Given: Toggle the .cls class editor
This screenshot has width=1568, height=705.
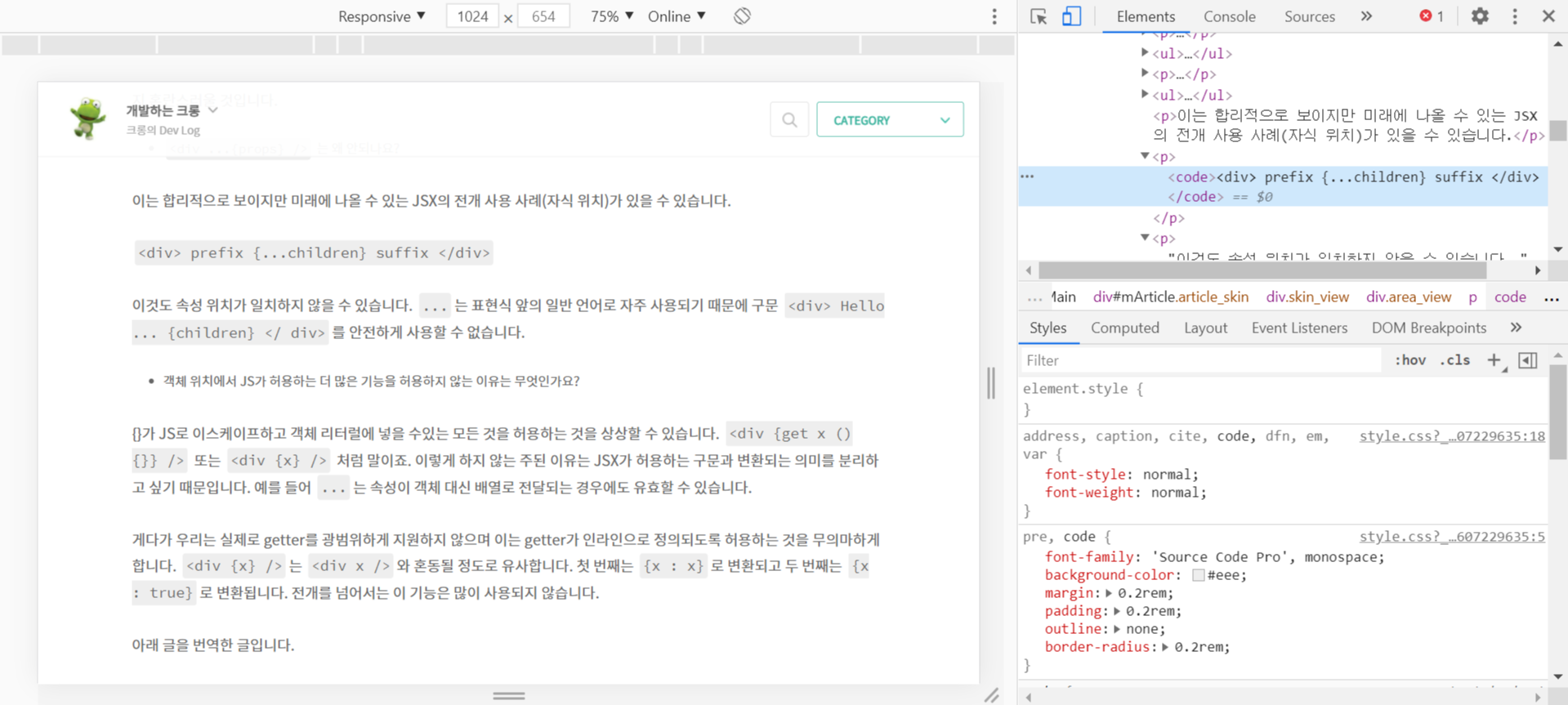Looking at the screenshot, I should coord(1455,360).
